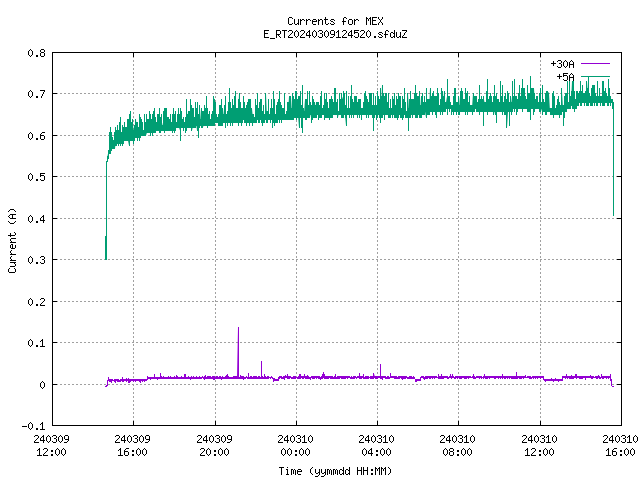The image size is (640, 480).
Task: Click the "Time (yymmdd HH:MM)" x-axis label
Action: click(x=335, y=471)
